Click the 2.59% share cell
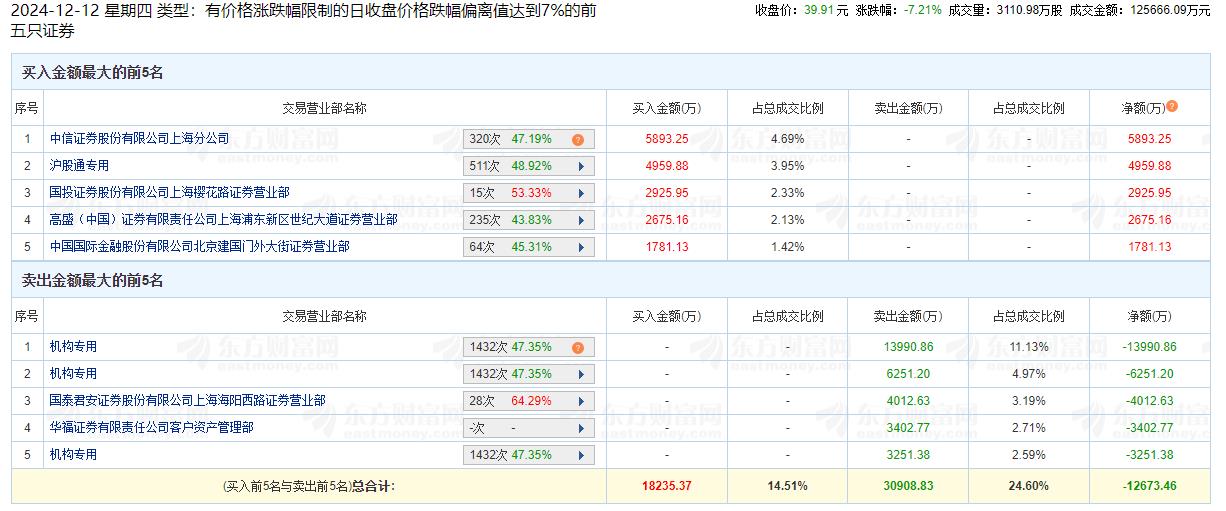Image resolution: width=1226 pixels, height=511 pixels. click(1028, 455)
